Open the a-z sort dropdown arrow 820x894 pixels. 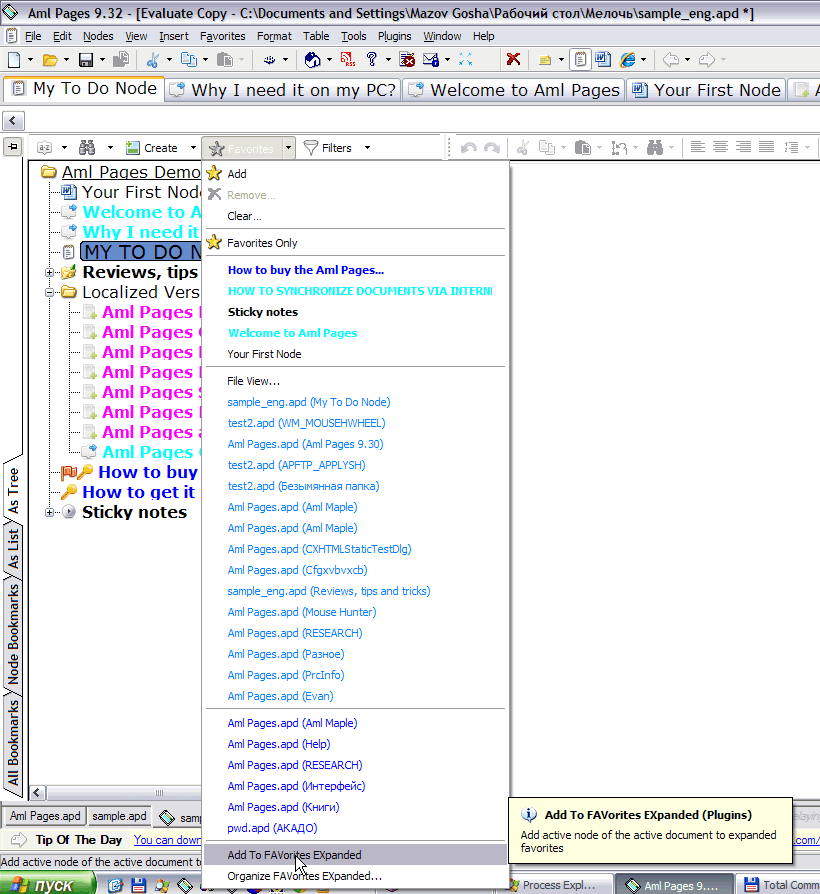[64, 148]
